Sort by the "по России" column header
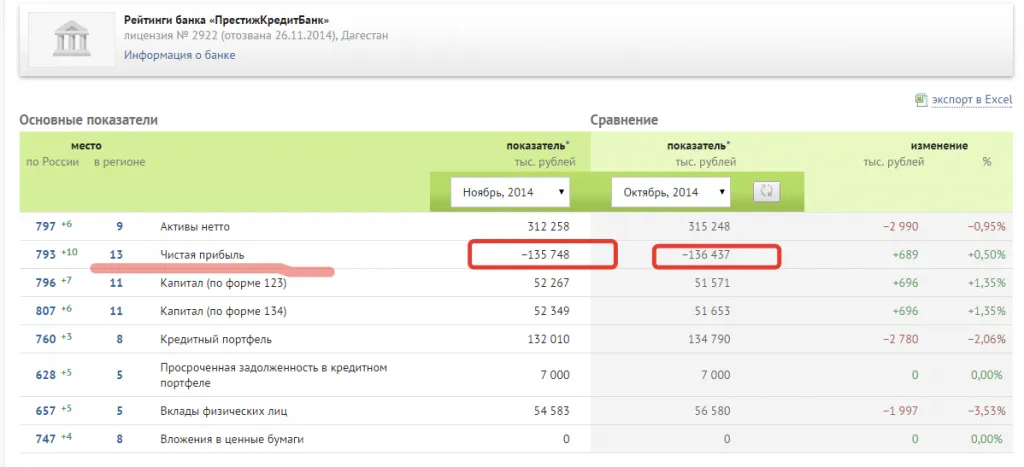Viewport: 1024px width, 467px height. point(52,162)
